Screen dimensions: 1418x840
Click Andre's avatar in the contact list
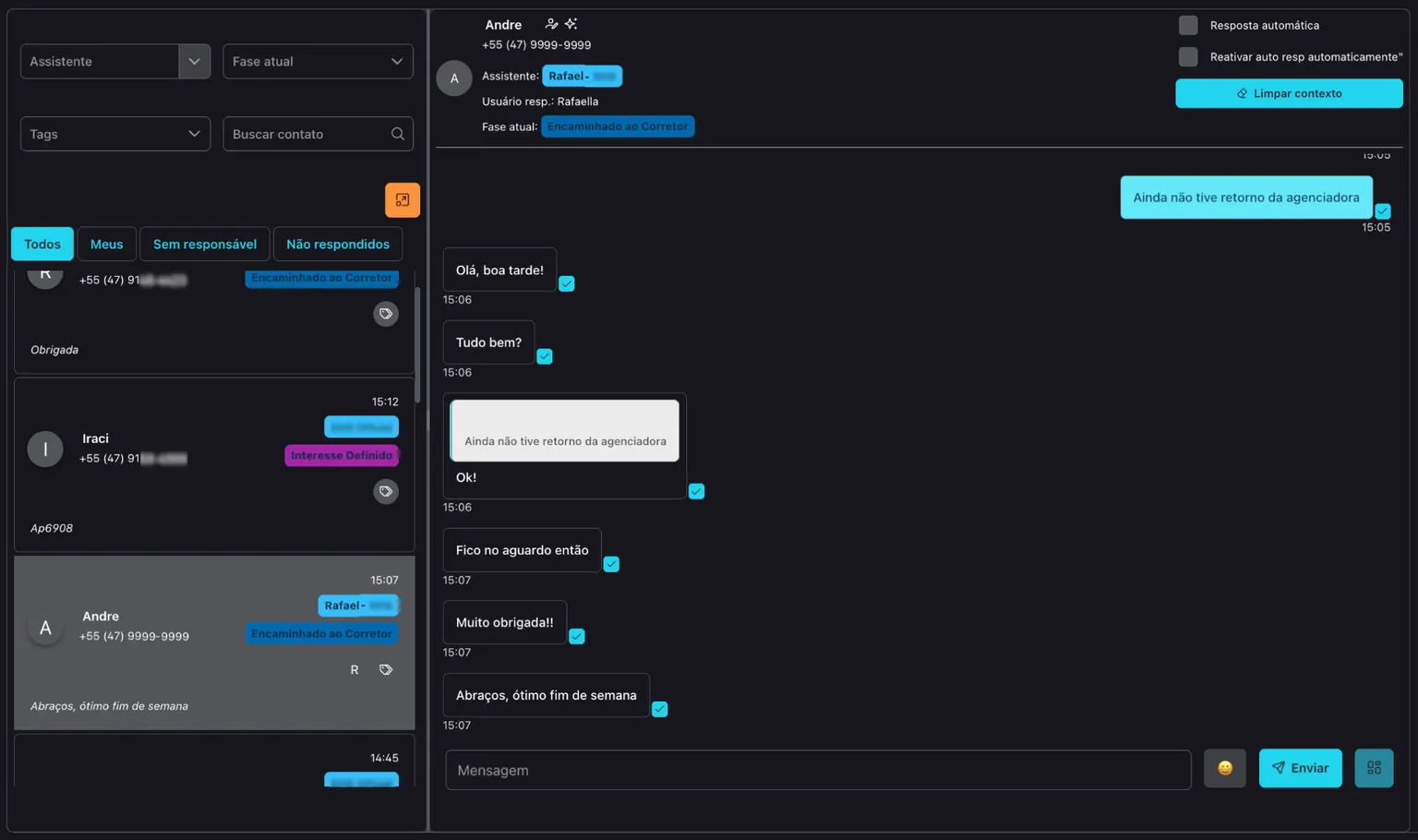pyautogui.click(x=45, y=628)
